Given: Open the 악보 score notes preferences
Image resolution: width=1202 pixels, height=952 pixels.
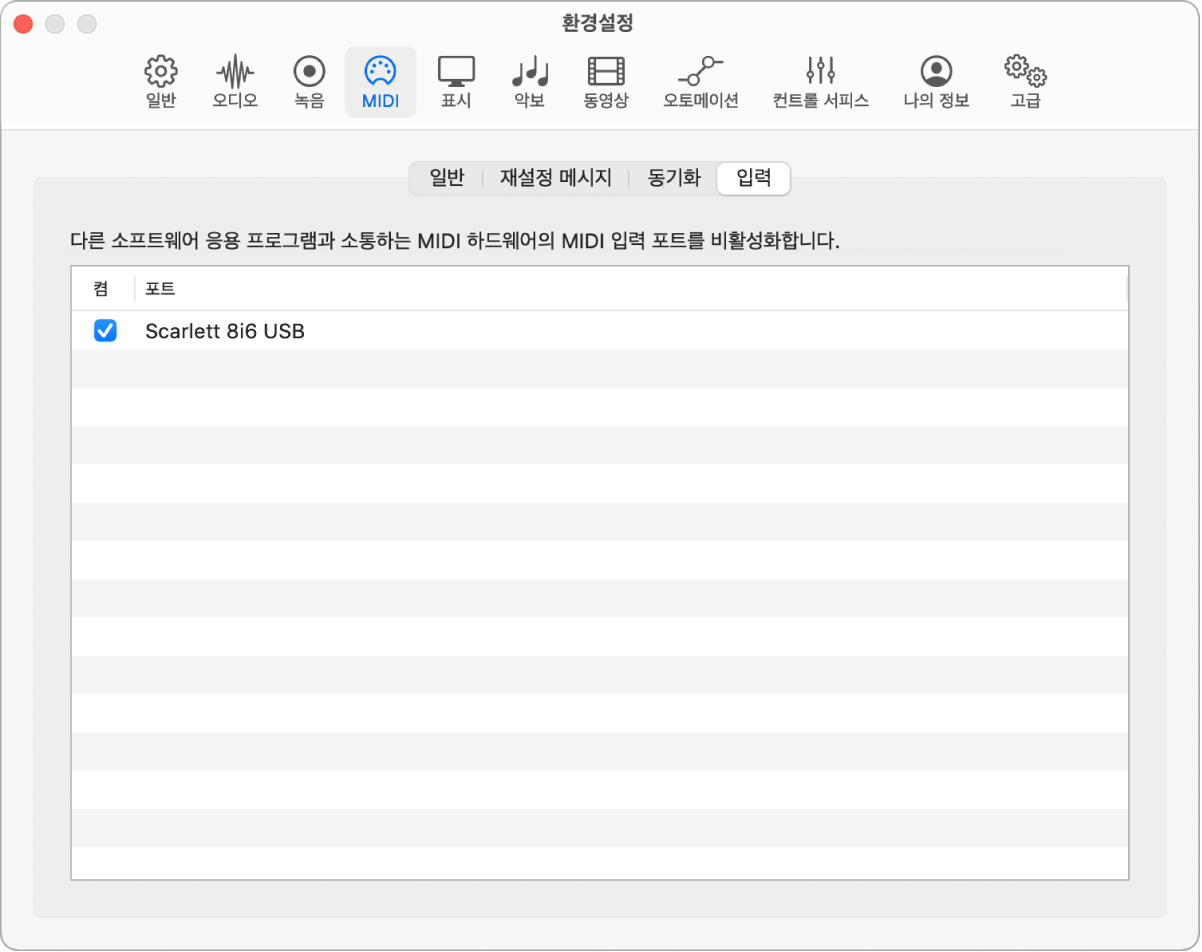Looking at the screenshot, I should [x=530, y=82].
